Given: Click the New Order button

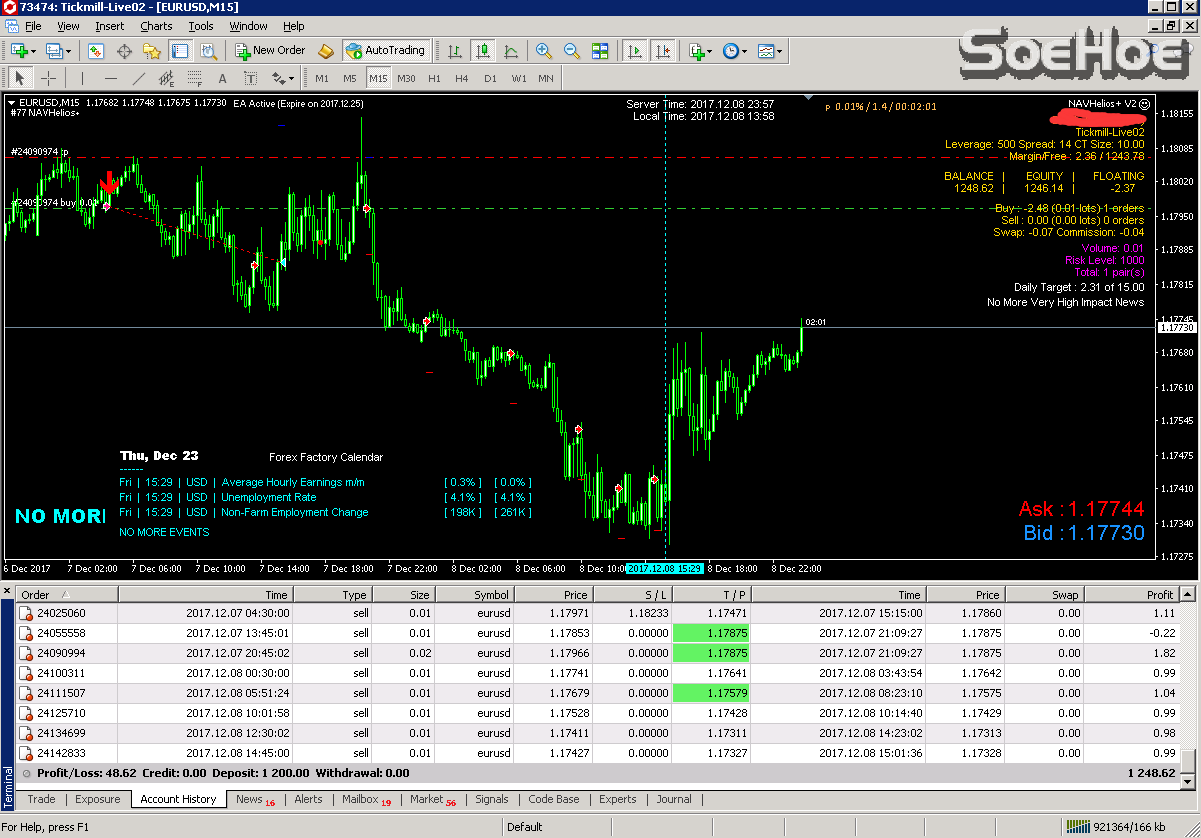Looking at the screenshot, I should pyautogui.click(x=270, y=50).
